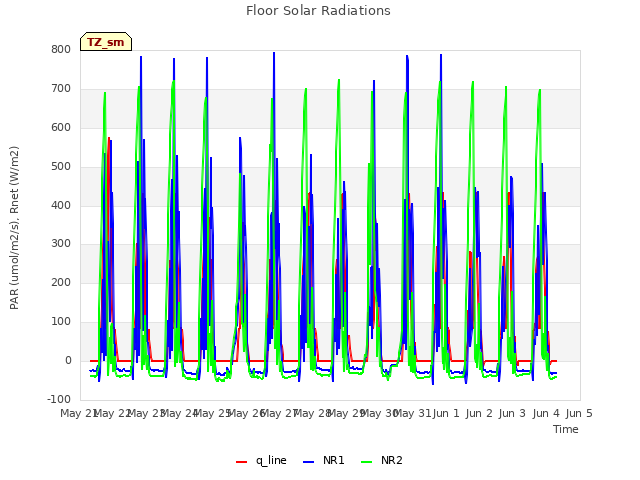The height and width of the screenshot is (480, 640).
Task: Click the 400 y-axis tick label
Action: [x=61, y=205]
